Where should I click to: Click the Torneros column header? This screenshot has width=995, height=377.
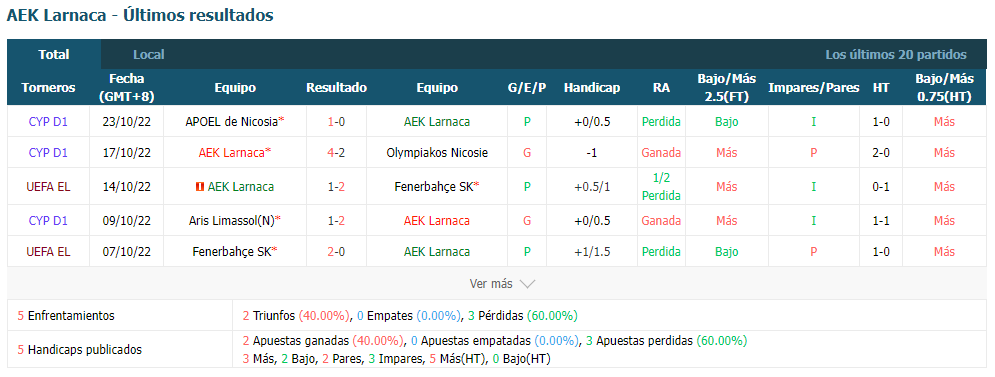[x=48, y=88]
